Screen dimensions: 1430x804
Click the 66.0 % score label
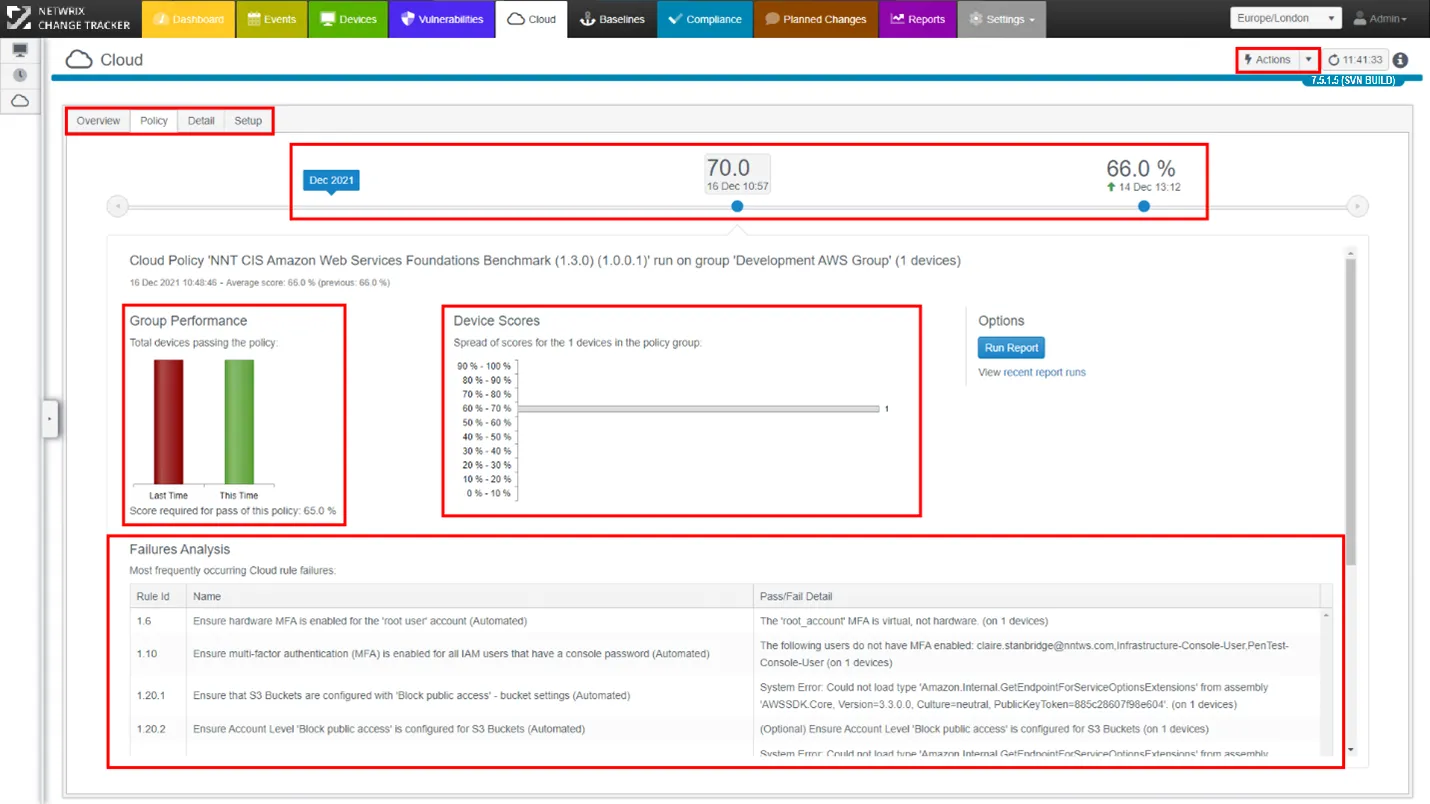tap(1141, 168)
